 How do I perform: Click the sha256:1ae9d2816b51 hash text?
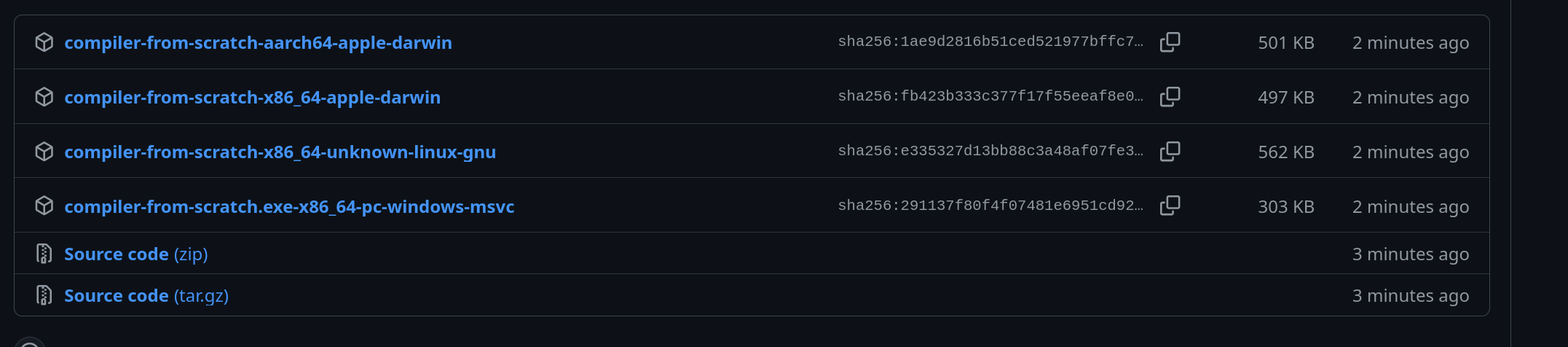click(x=990, y=42)
